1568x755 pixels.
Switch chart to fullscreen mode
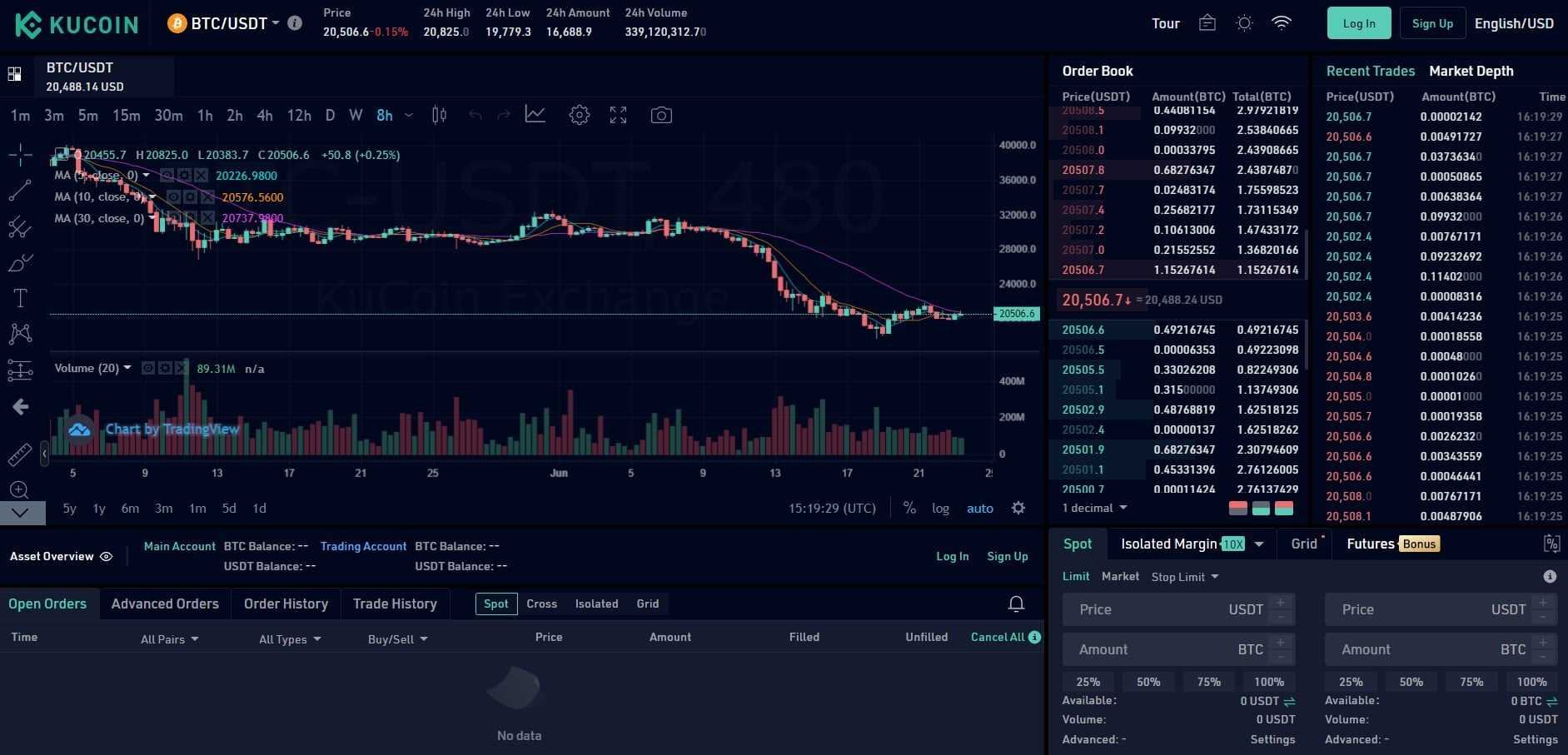pos(618,115)
